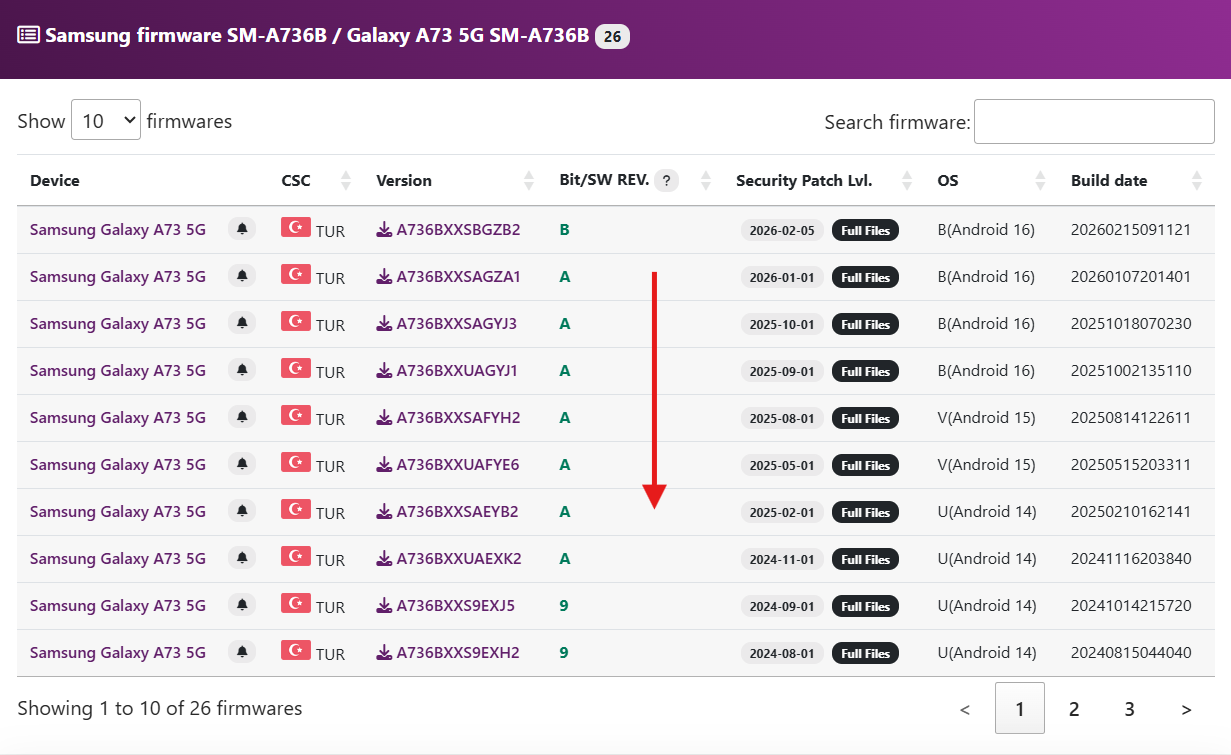Click Full Files badge for 2024-11-01 patch

pos(865,559)
